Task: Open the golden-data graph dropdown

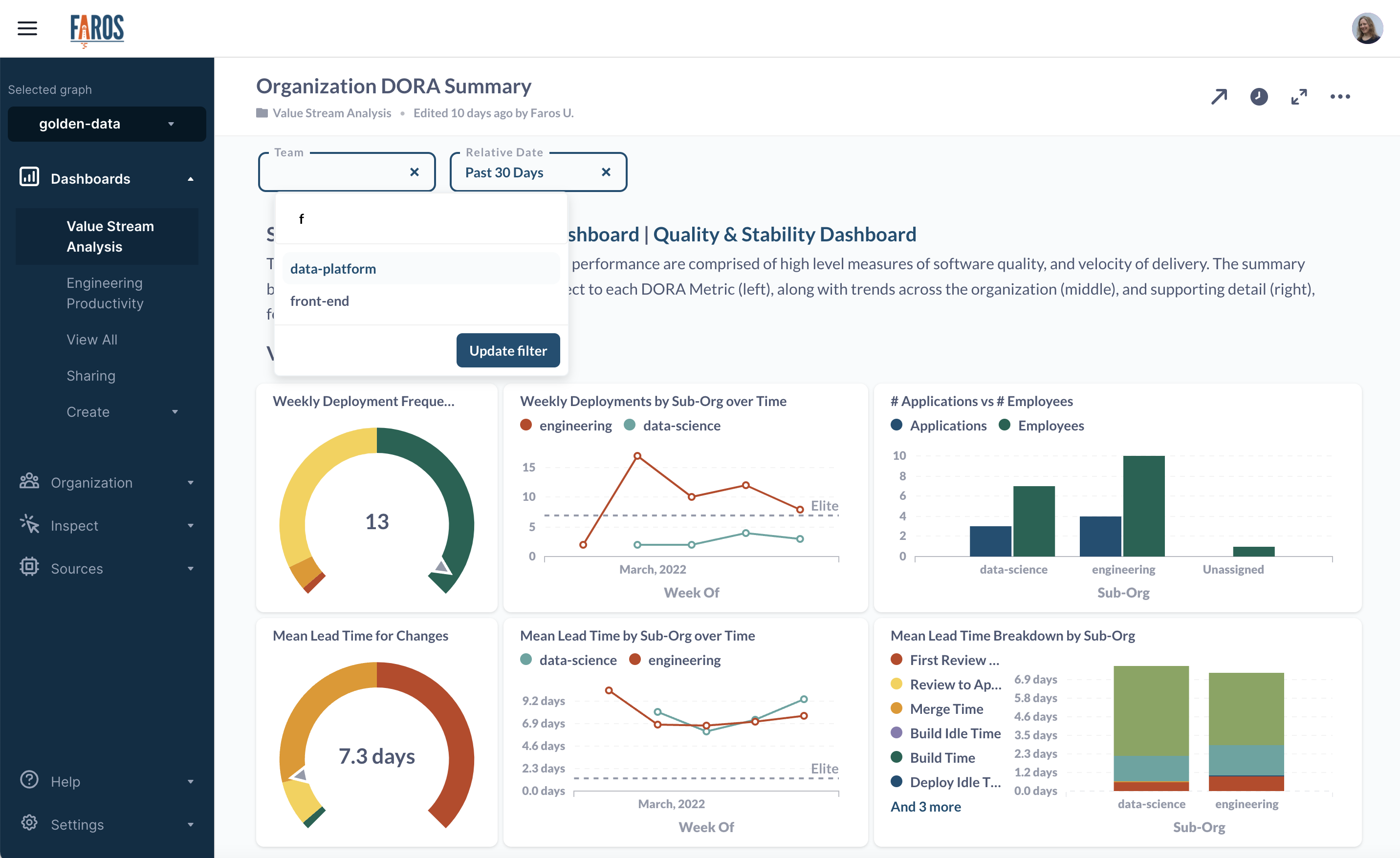Action: click(107, 124)
